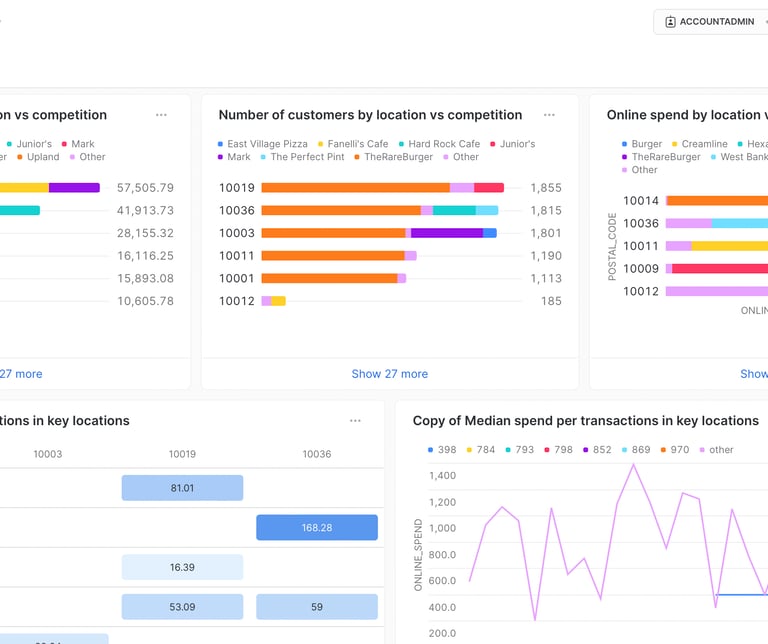Screen dimensions: 768x644
Task: Click The Perfect Pint legend swatch
Action: [x=263, y=157]
